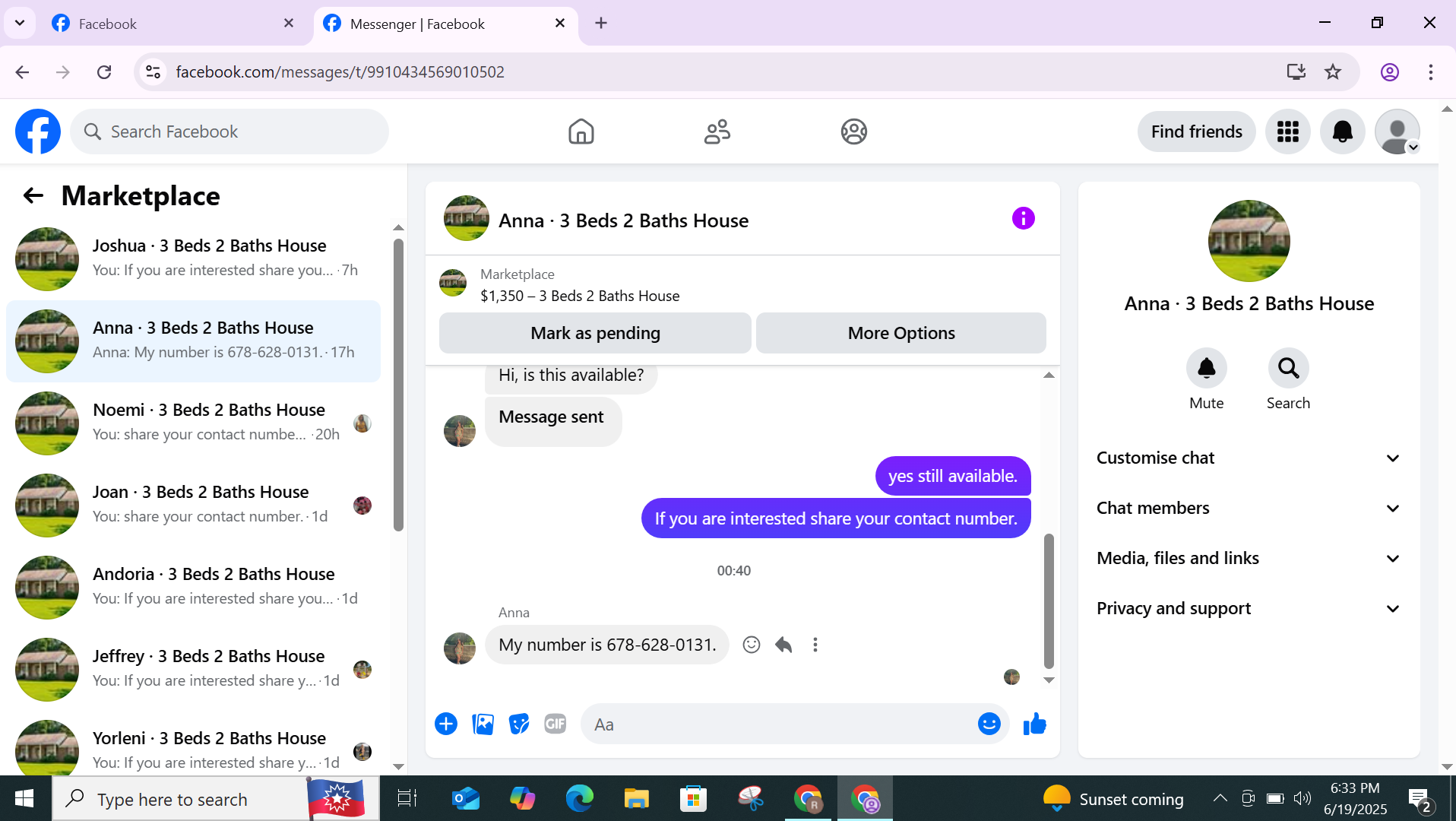Viewport: 1456px width, 821px height.
Task: Click More Options button
Action: click(x=901, y=333)
